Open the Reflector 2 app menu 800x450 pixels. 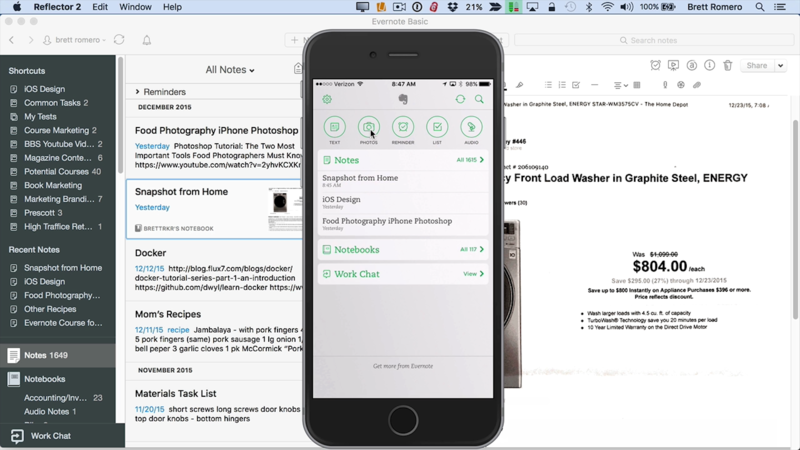point(57,7)
